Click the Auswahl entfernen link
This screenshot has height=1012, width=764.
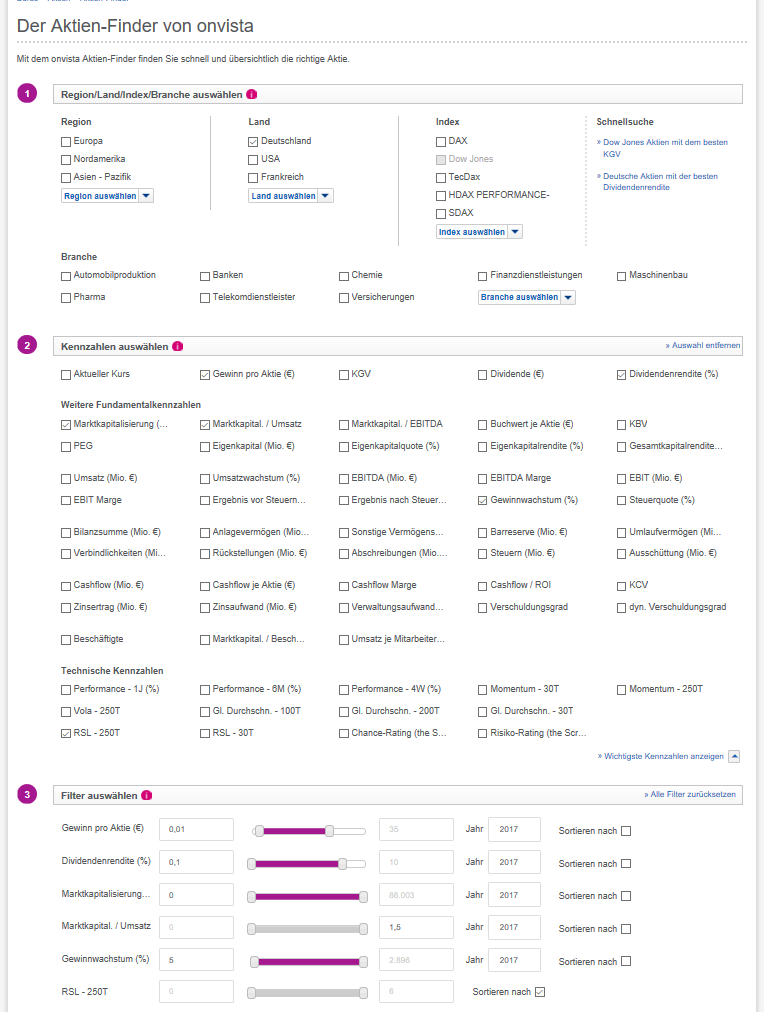coord(703,345)
